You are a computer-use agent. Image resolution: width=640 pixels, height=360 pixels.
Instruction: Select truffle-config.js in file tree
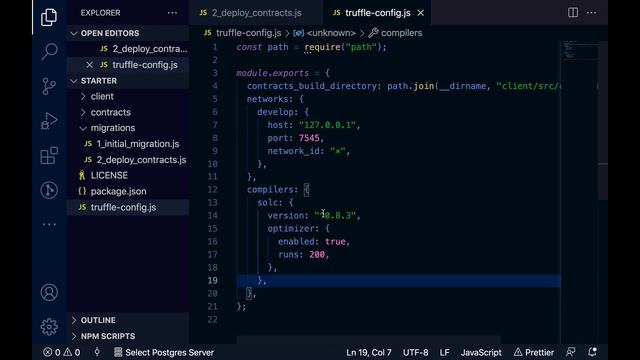coord(128,207)
